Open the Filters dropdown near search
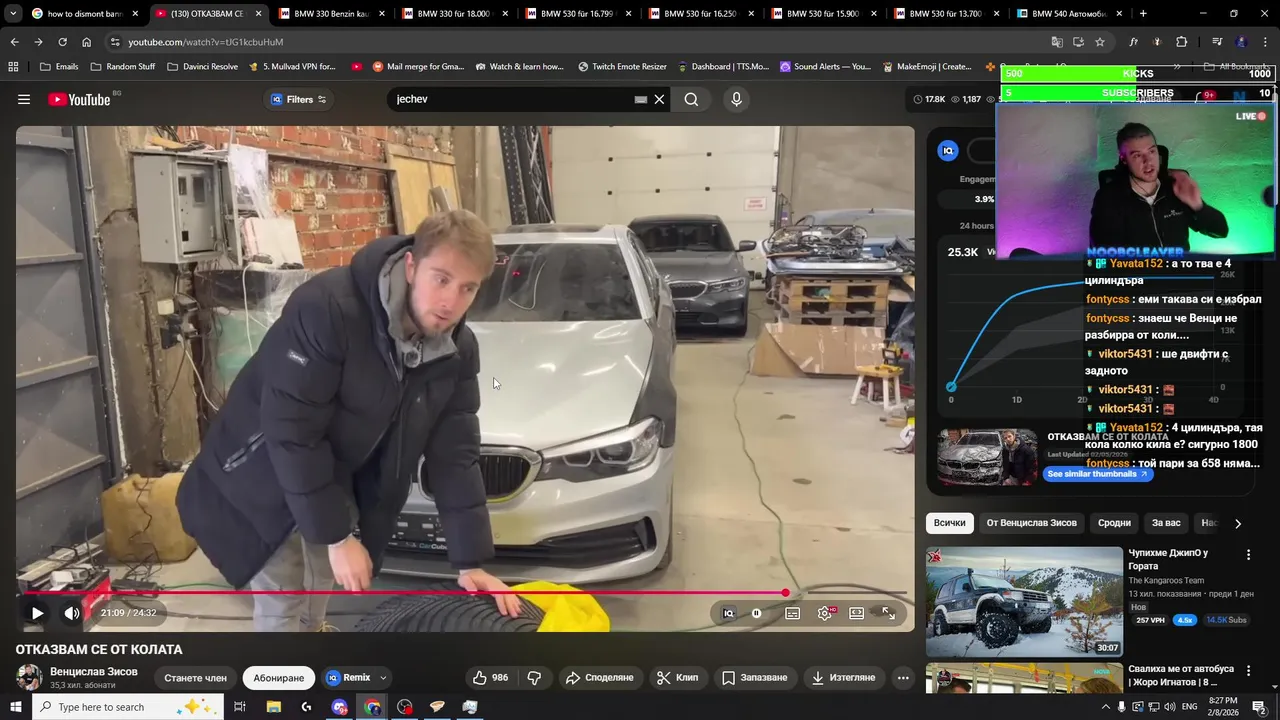This screenshot has width=1280, height=720. pos(298,99)
